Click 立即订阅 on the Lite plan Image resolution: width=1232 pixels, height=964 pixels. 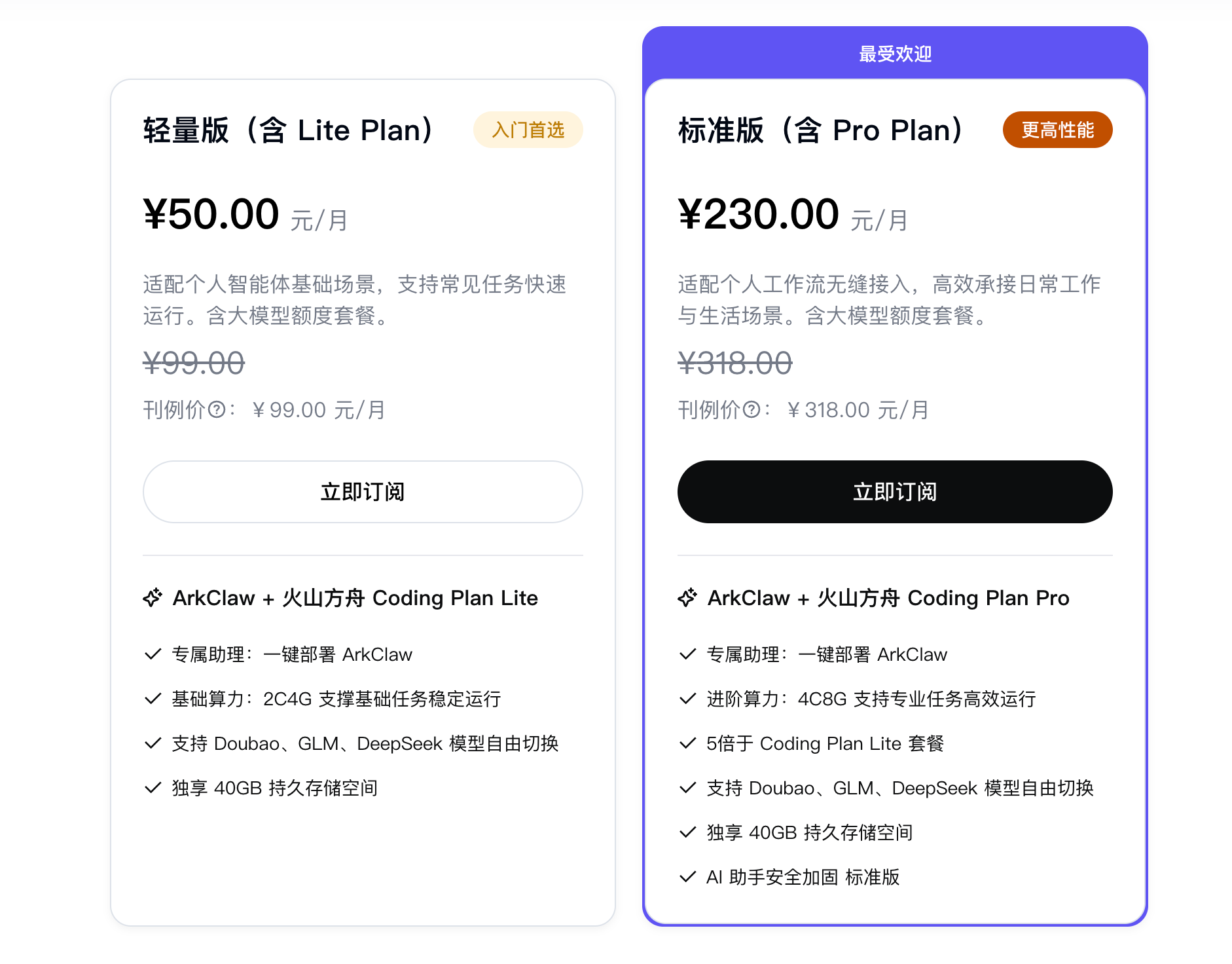click(362, 492)
